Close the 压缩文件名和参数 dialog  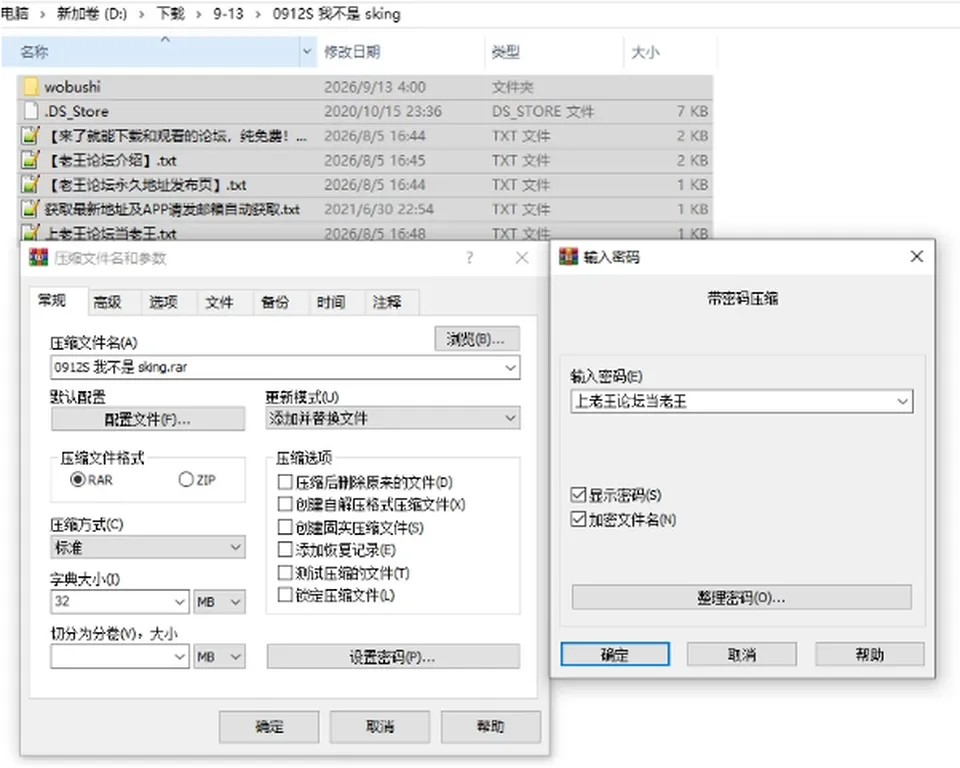click(522, 258)
